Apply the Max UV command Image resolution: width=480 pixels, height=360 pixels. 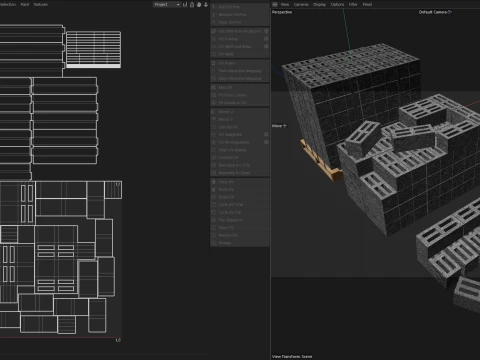click(240, 87)
